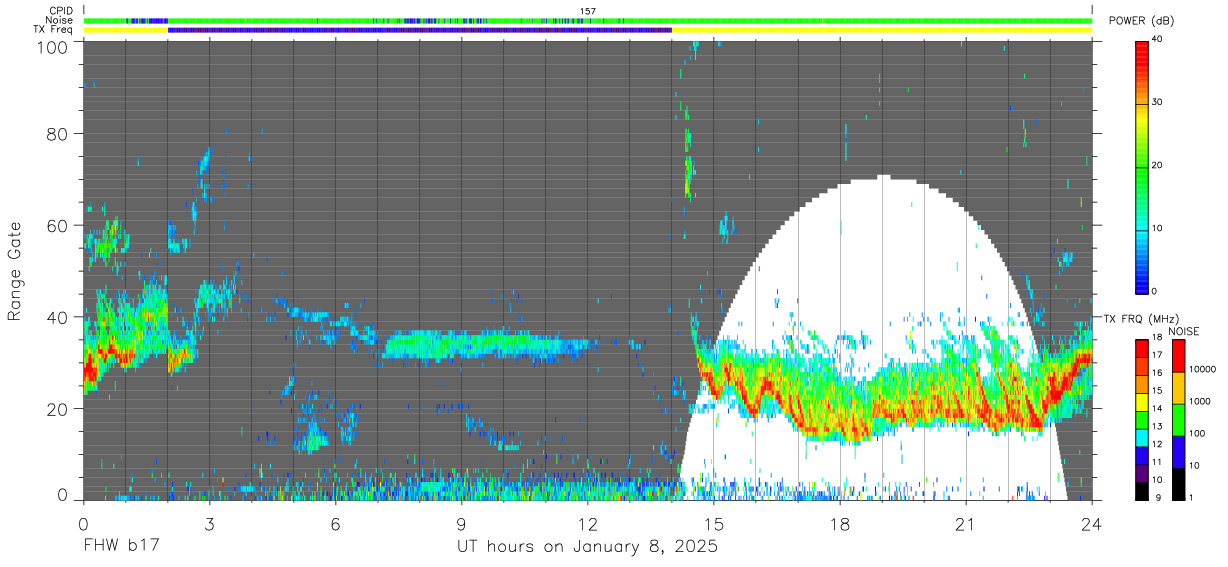Click x-axis tick label 6

[335, 524]
